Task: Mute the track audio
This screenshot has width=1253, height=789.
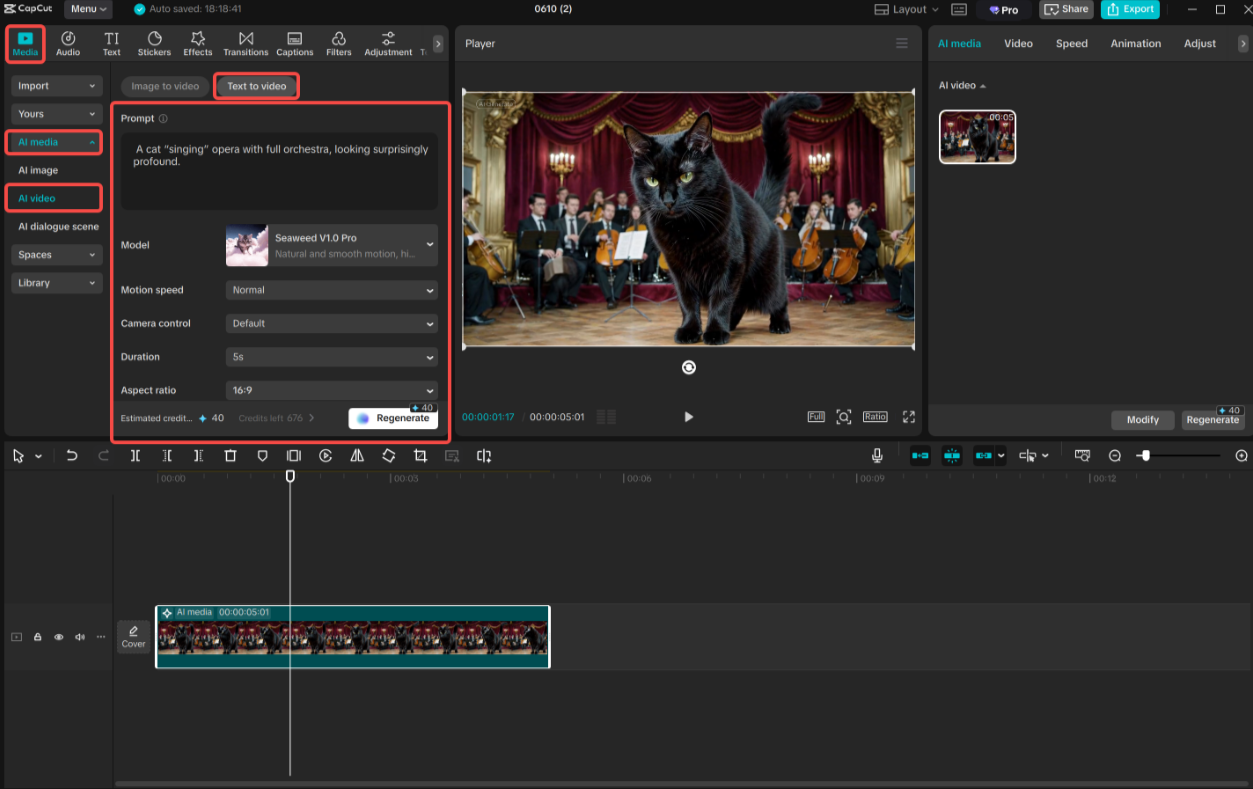Action: 80,637
